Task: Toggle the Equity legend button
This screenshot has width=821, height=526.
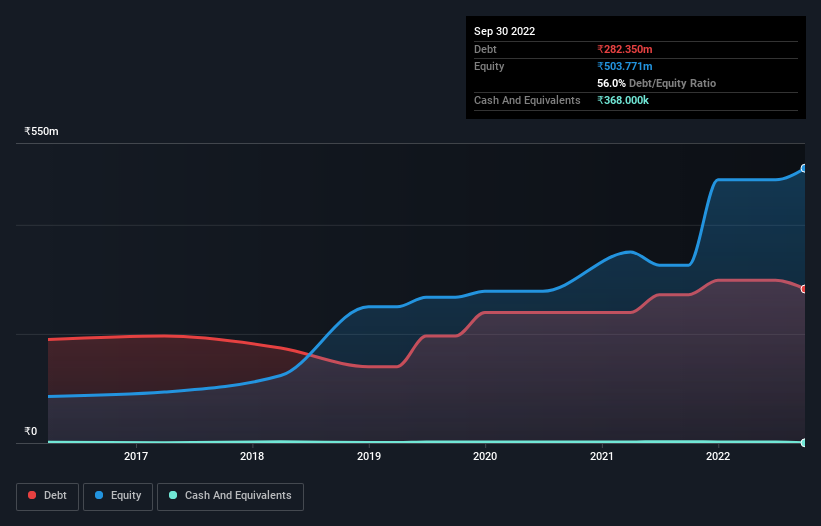Action: tap(118, 496)
